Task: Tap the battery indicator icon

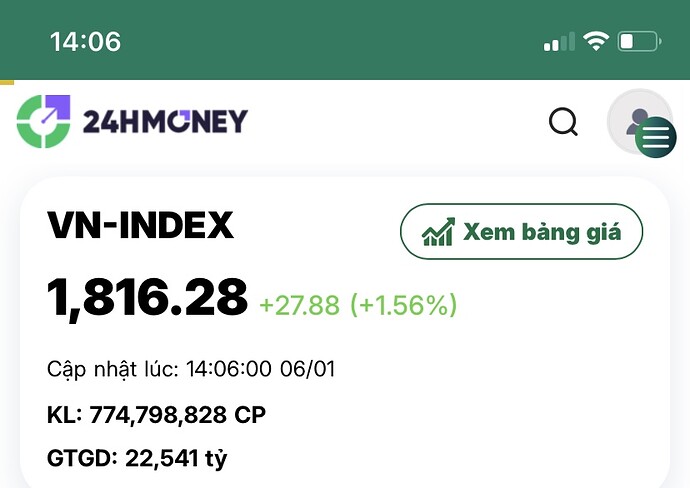Action: 639,42
